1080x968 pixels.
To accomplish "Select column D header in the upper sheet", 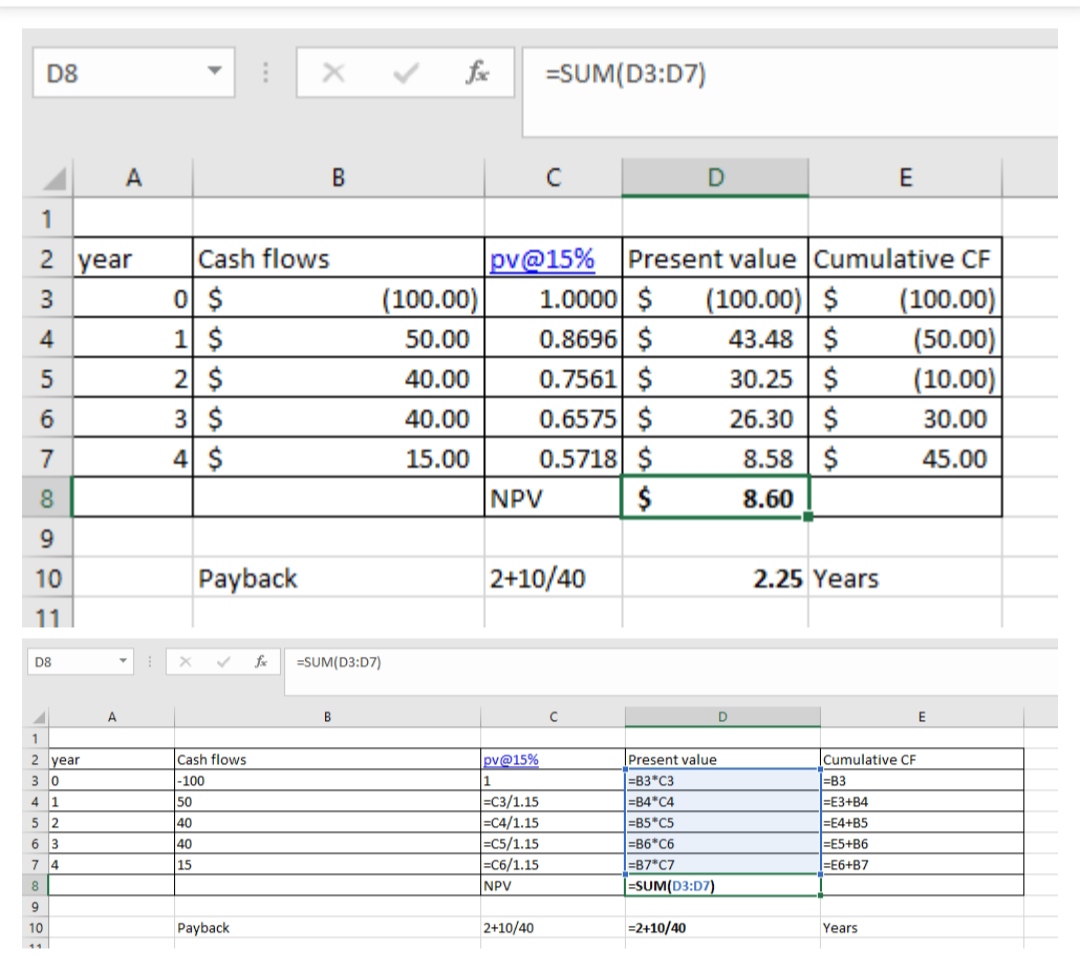I will (714, 177).
